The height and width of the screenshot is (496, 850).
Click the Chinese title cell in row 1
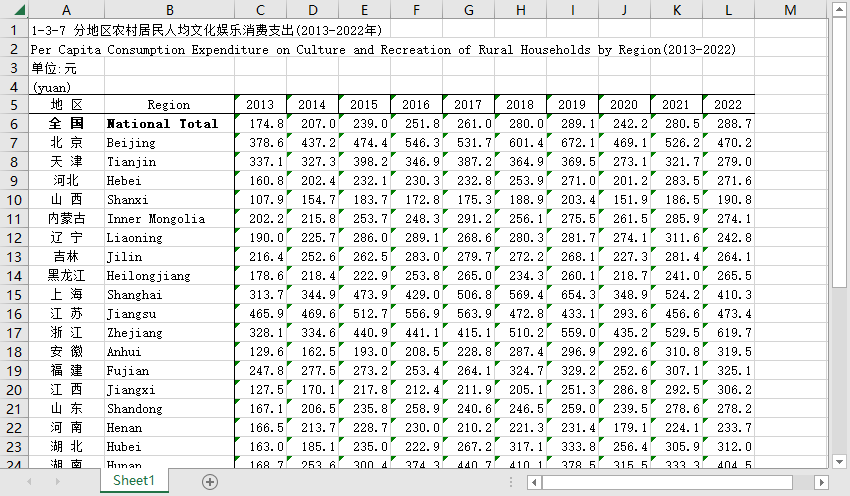pyautogui.click(x=207, y=30)
